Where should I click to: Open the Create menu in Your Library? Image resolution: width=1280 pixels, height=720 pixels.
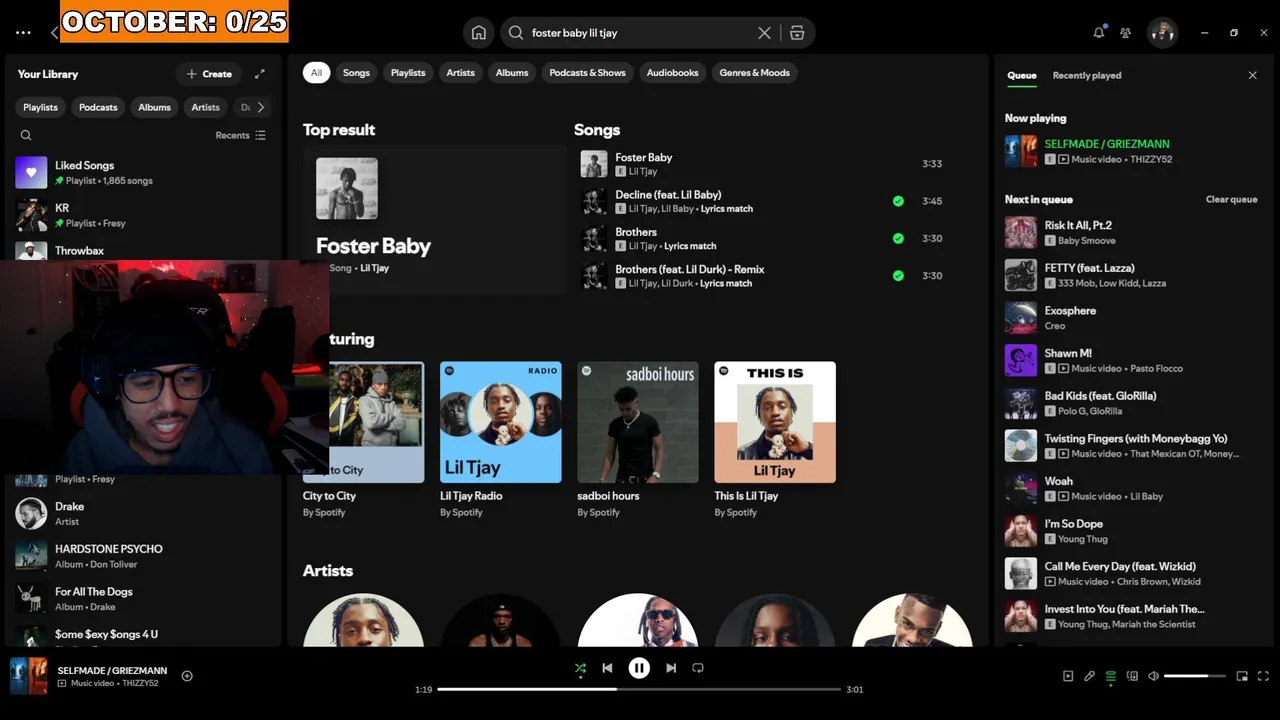[x=209, y=74]
